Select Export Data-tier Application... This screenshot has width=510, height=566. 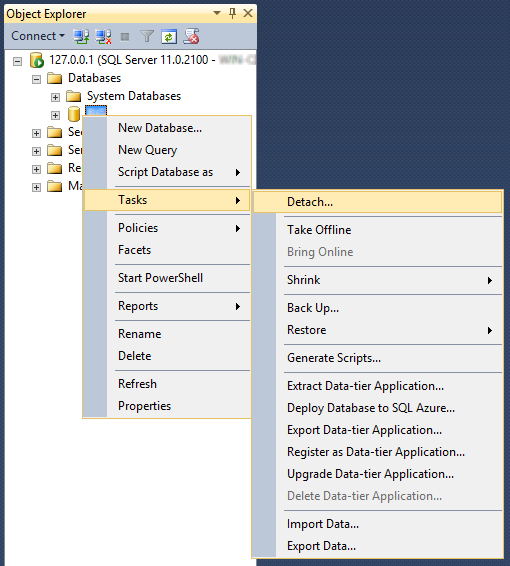point(378,430)
